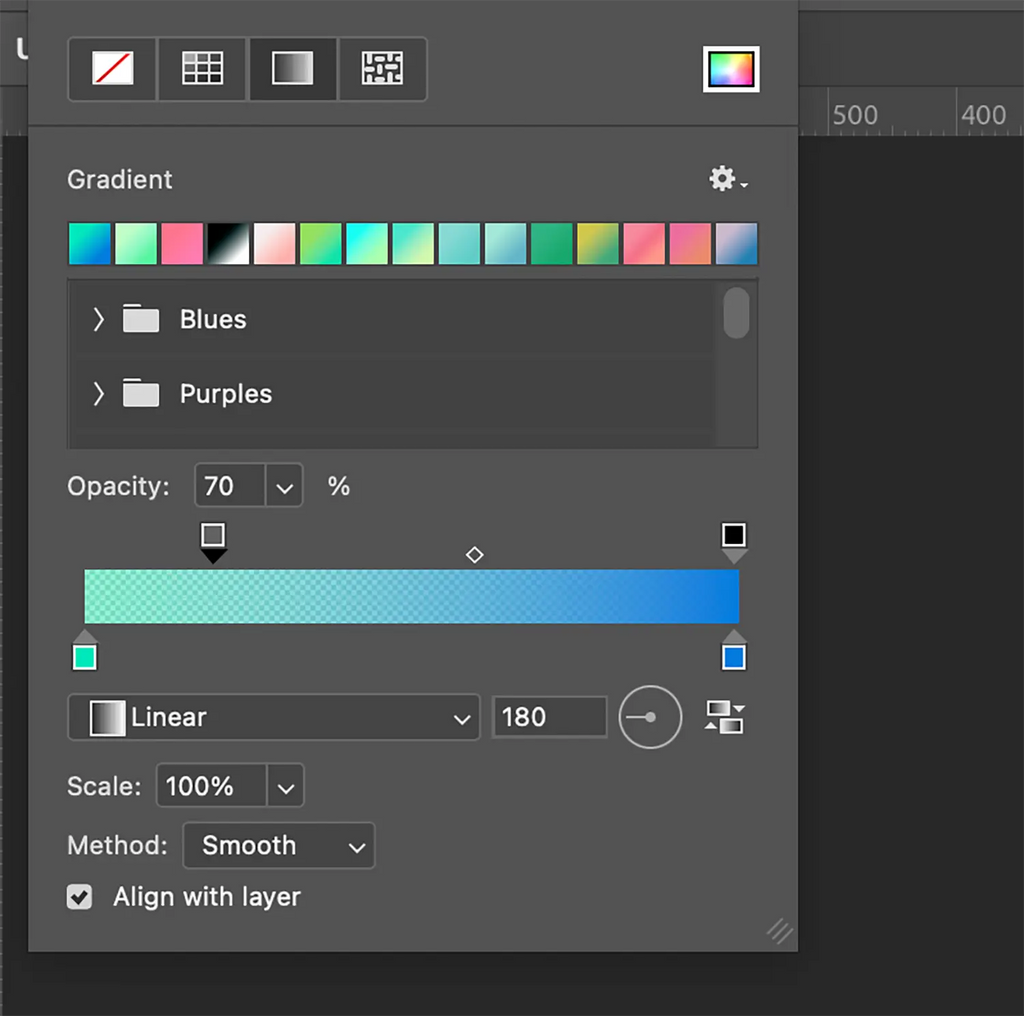Click the gradient preview bar
Screen dimensions: 1024x1016
coord(411,596)
